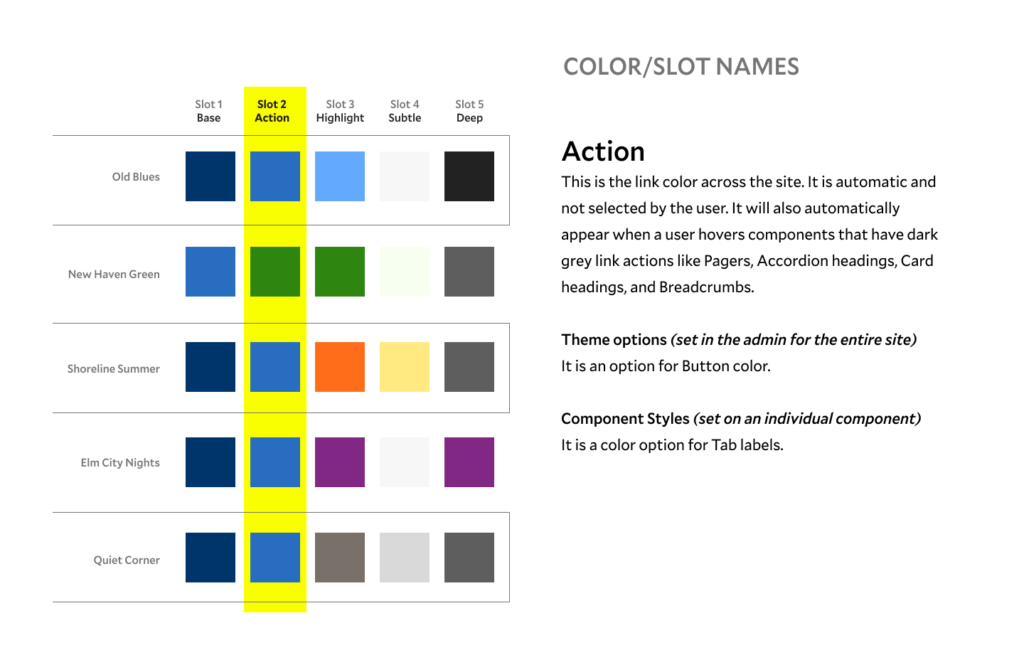Viewport: 1024px width, 650px height.
Task: Click the Slot 1 Base column header
Action: coord(209,111)
